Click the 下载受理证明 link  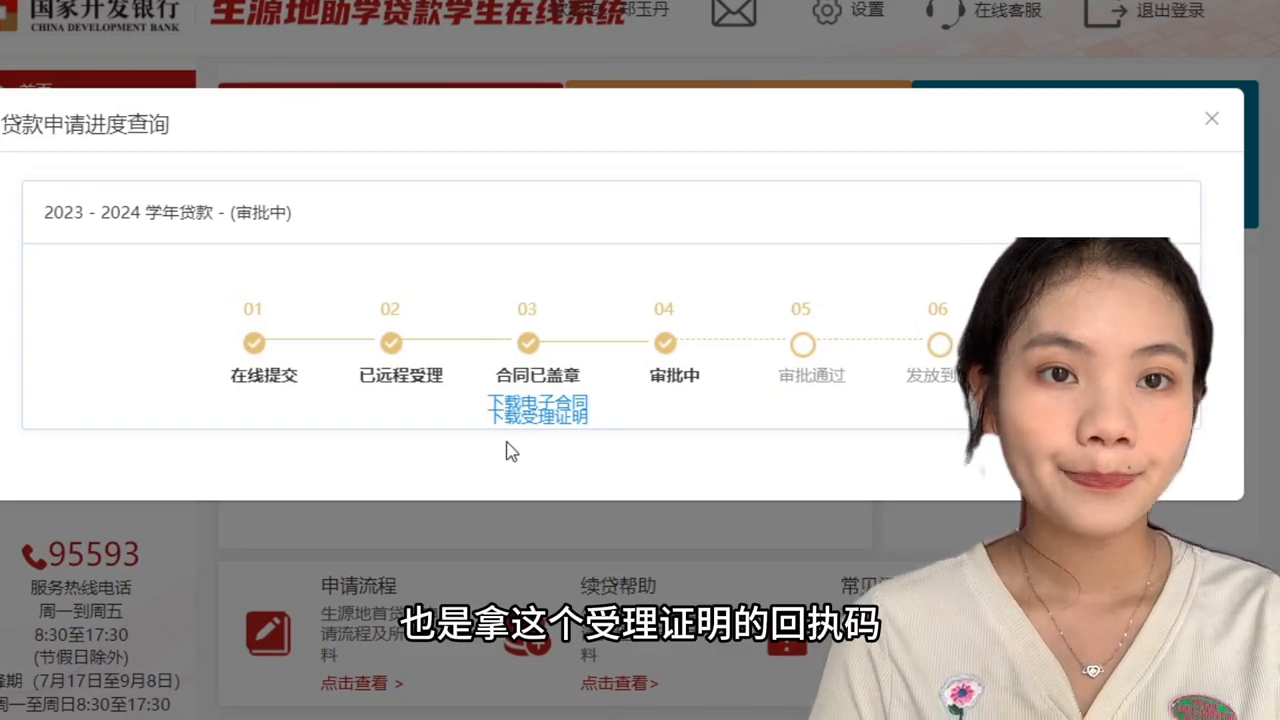[x=538, y=416]
